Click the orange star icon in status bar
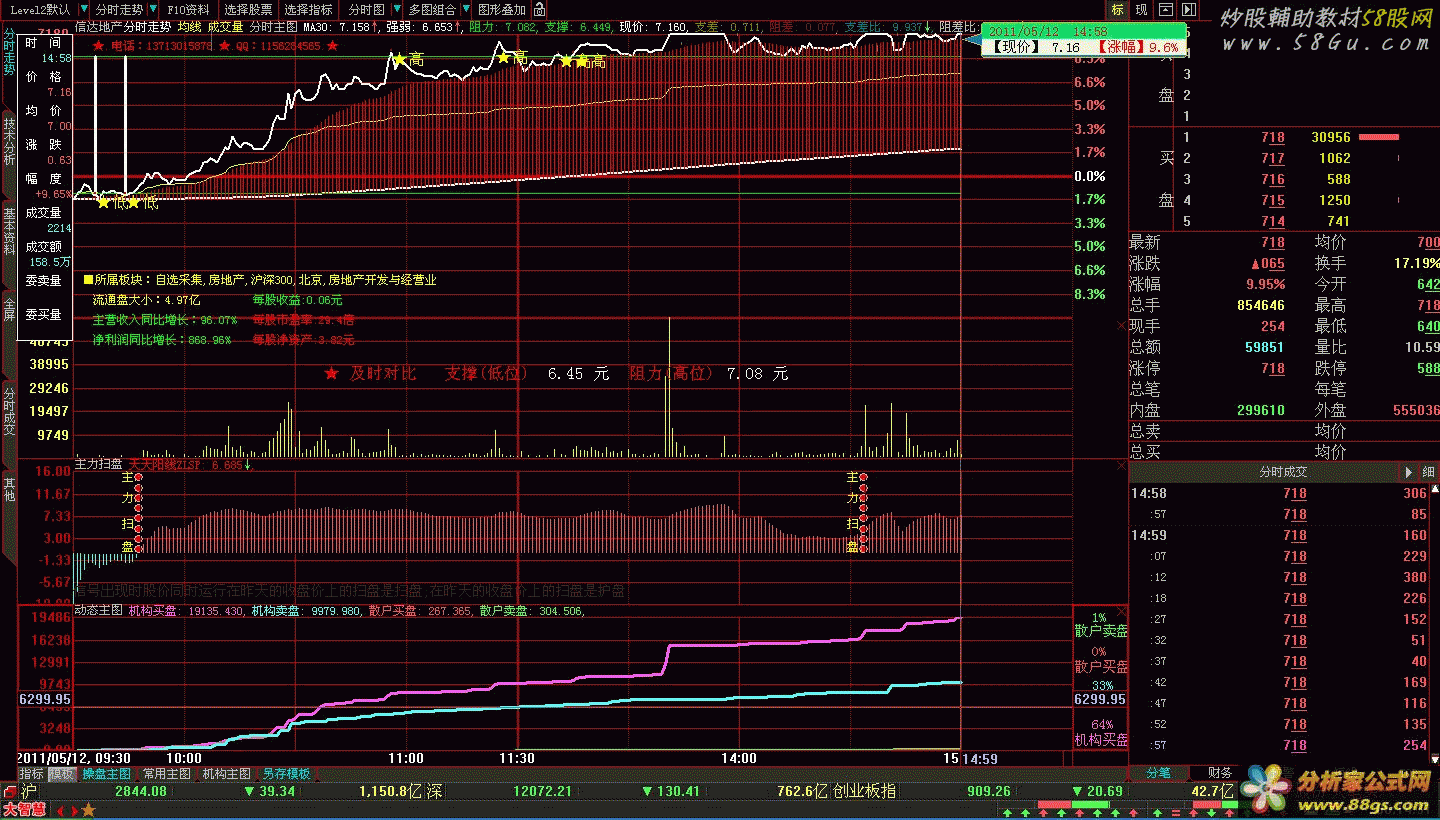The width and height of the screenshot is (1440, 820). tap(88, 811)
